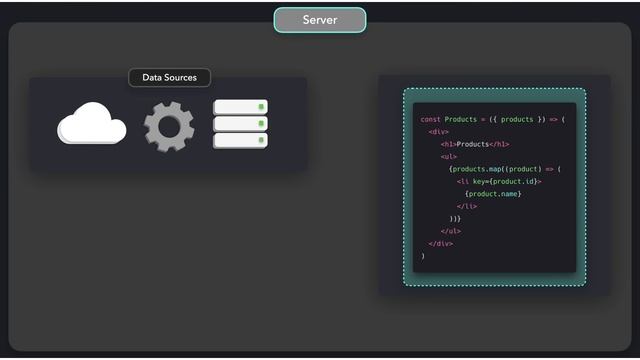
Task: Click the opening '<div>' tag
Action: click(x=438, y=132)
